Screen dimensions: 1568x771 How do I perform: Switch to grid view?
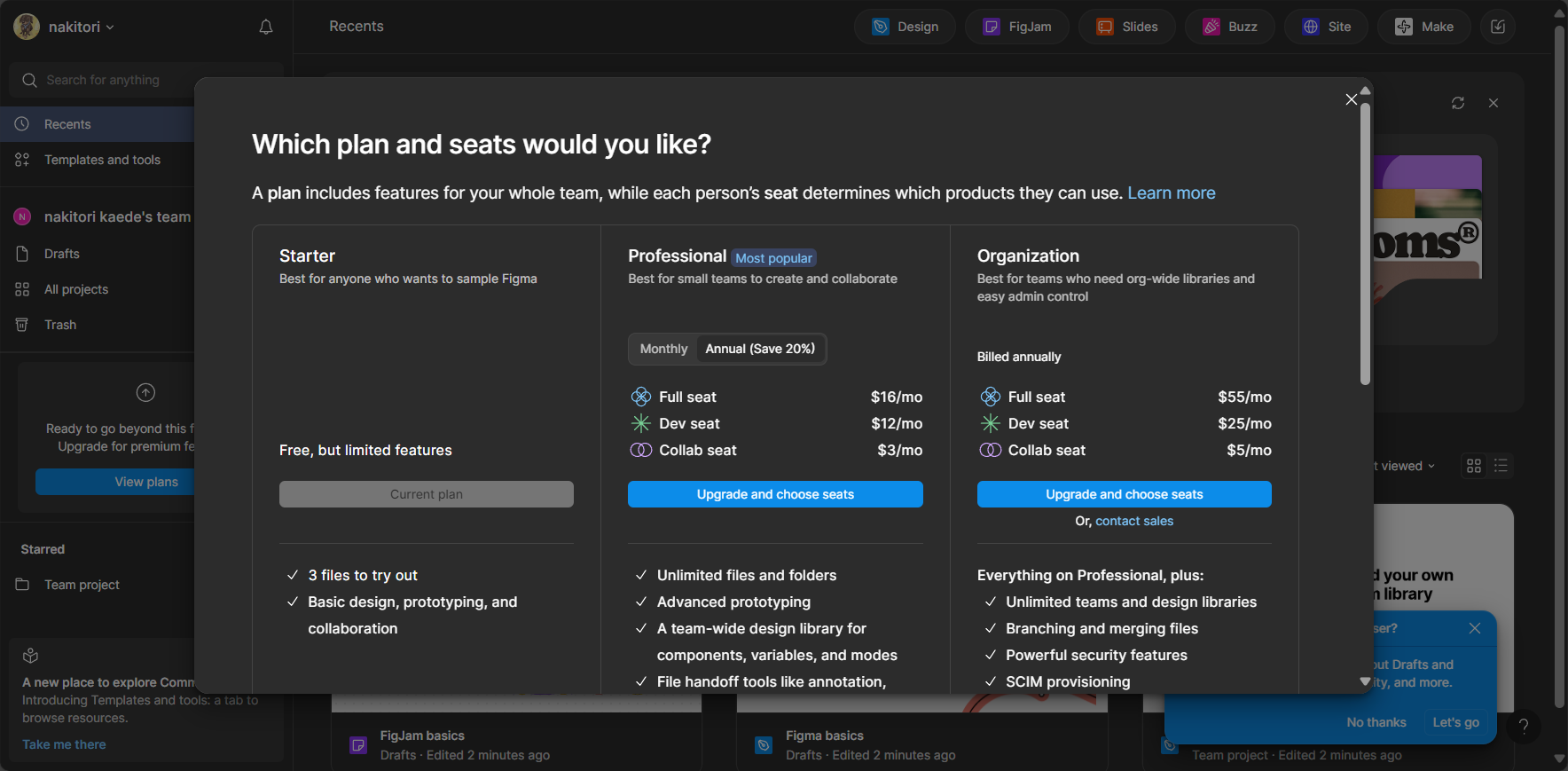(x=1474, y=466)
